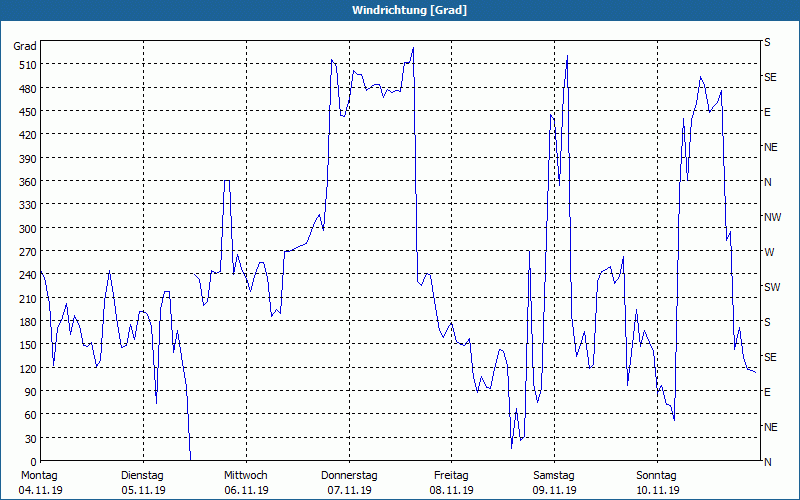Select the date 06.11.19

coord(246,490)
